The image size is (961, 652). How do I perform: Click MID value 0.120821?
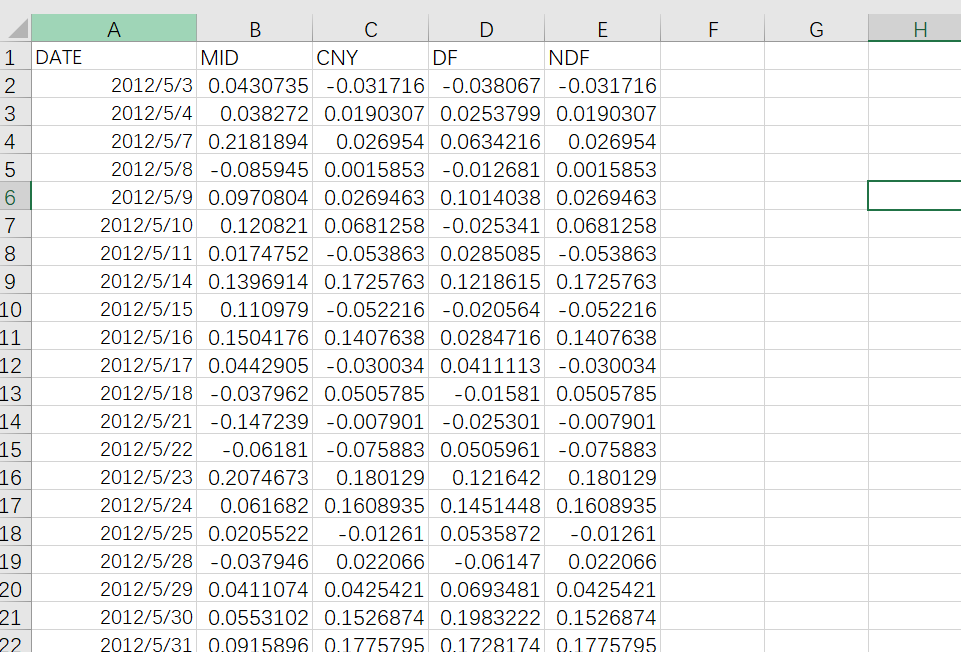(x=254, y=224)
